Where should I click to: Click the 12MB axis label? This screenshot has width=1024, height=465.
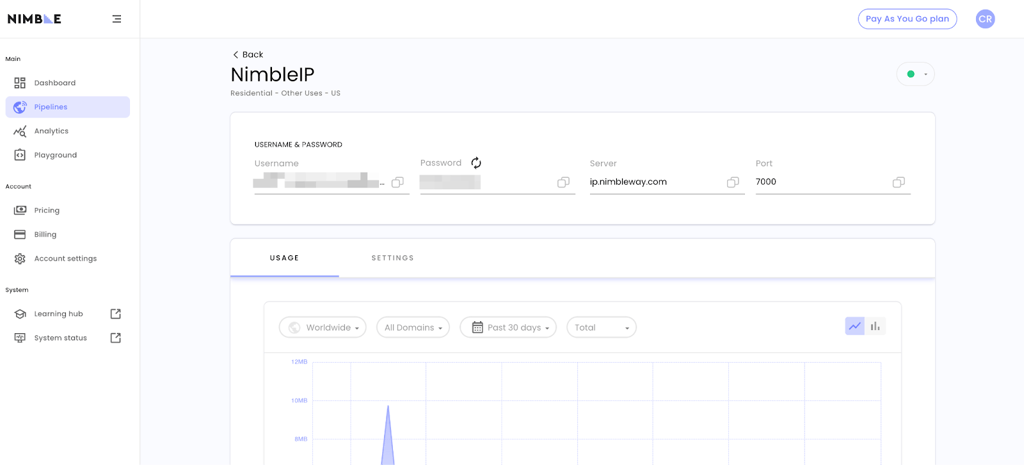(298, 362)
